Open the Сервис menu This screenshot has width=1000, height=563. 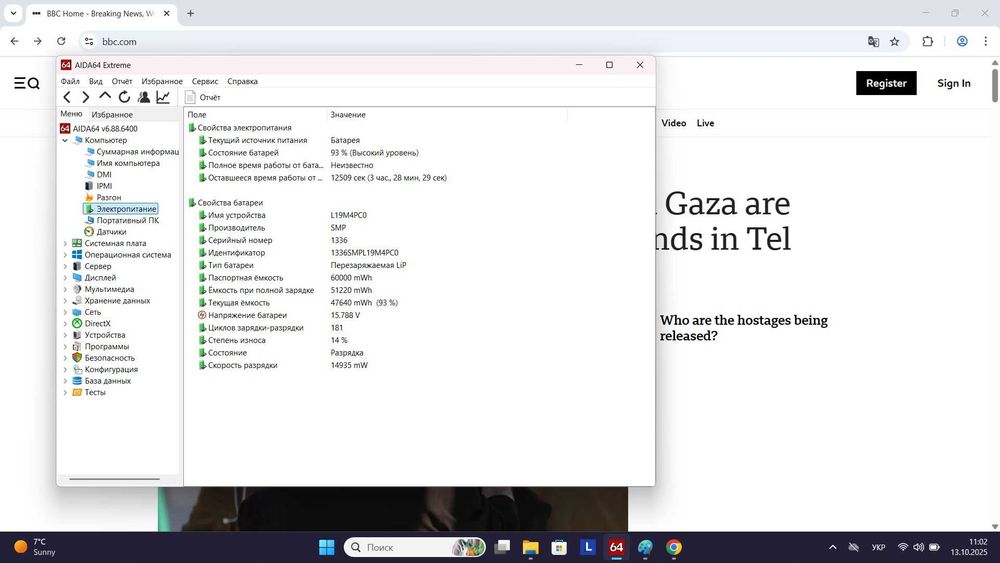click(205, 81)
